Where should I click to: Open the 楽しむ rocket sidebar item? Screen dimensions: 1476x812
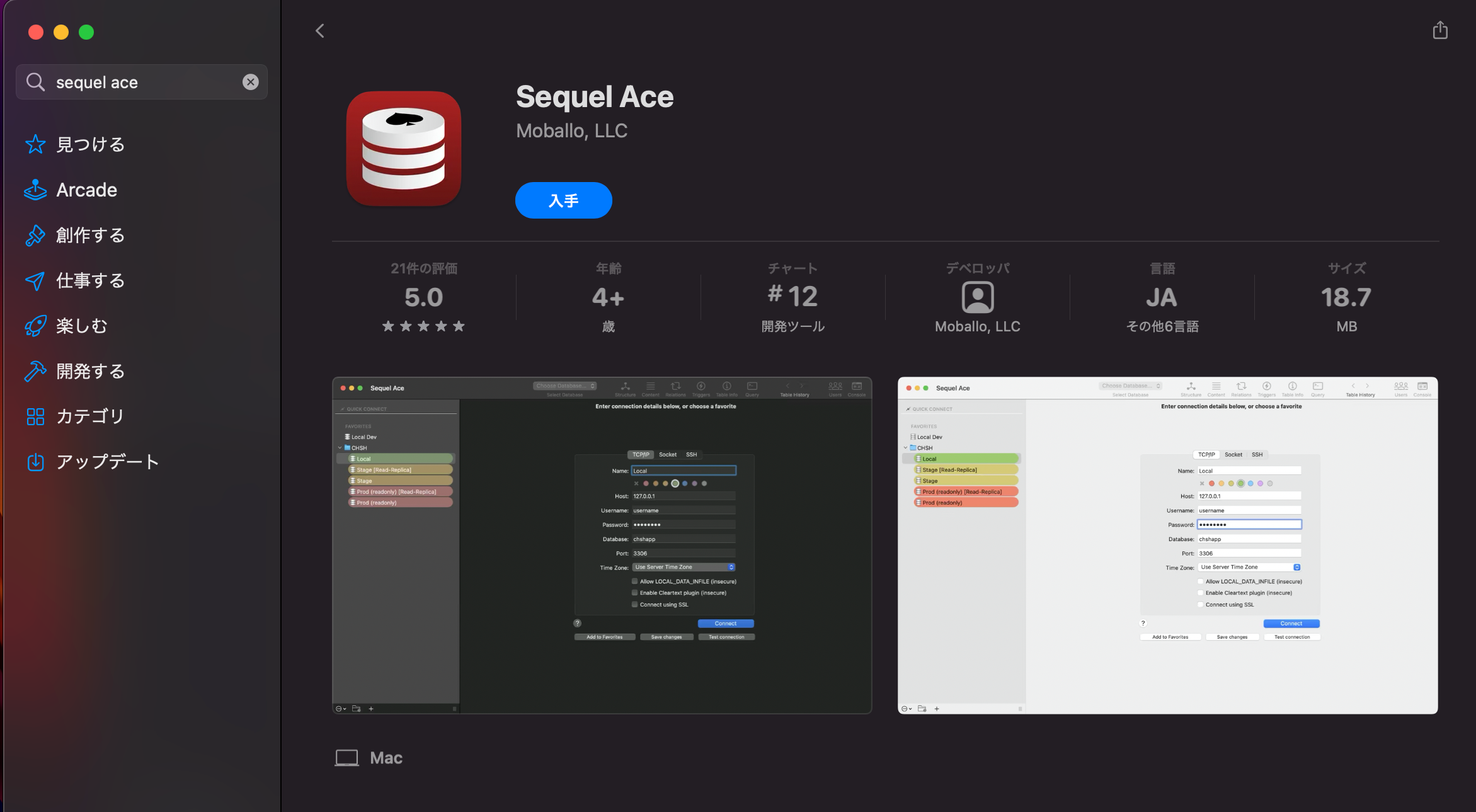click(x=82, y=326)
